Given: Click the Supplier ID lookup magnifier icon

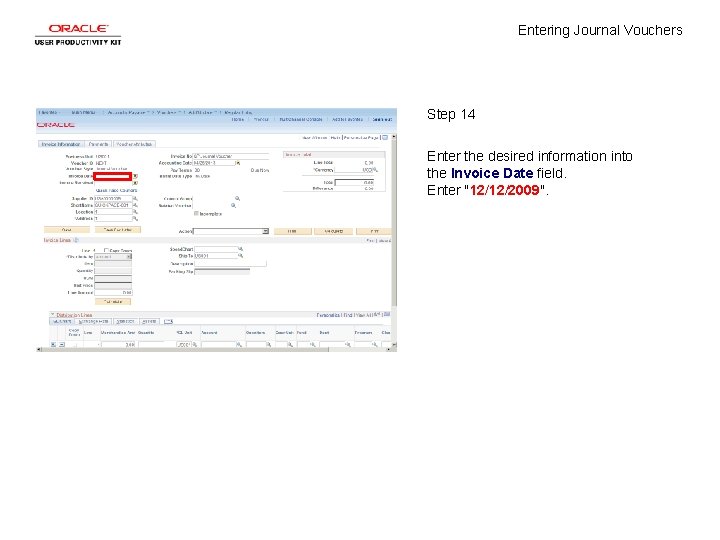Looking at the screenshot, I should click(x=135, y=199).
